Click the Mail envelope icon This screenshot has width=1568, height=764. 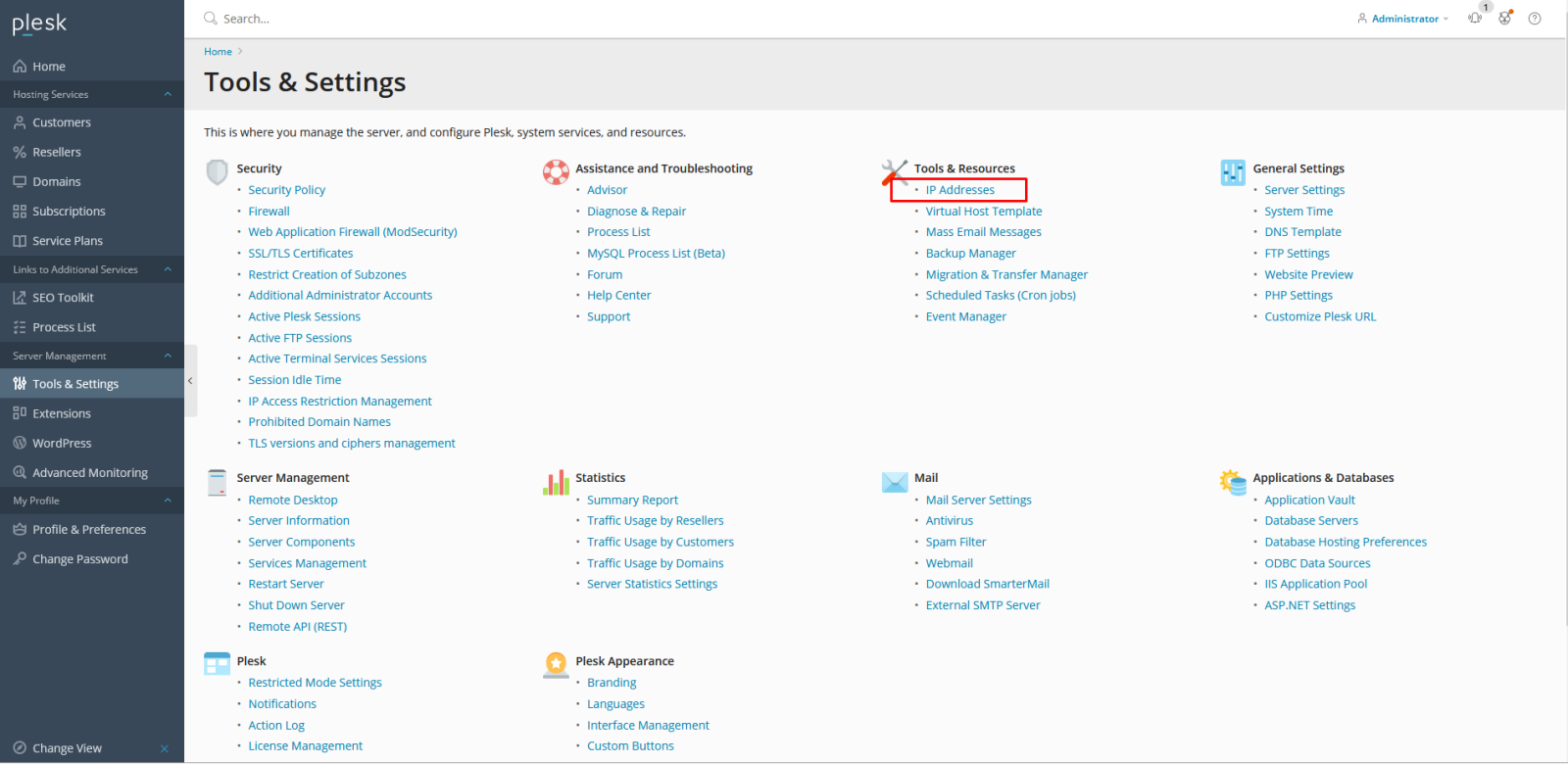(x=895, y=482)
